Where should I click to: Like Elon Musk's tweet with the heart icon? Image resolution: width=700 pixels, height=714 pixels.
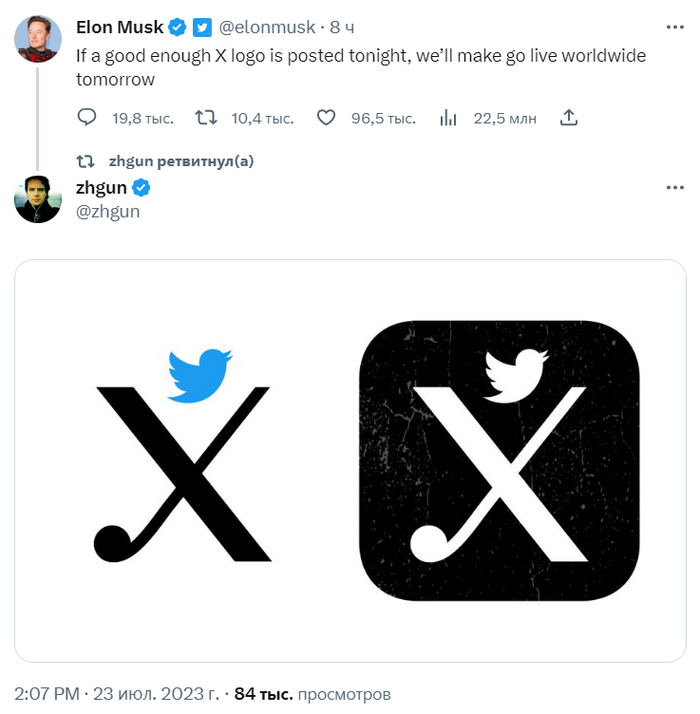pyautogui.click(x=326, y=118)
